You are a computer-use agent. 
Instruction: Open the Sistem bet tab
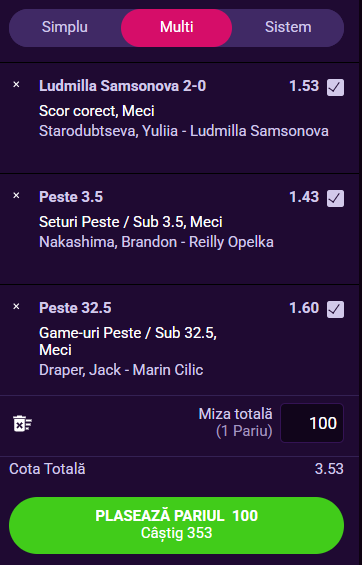[288, 27]
